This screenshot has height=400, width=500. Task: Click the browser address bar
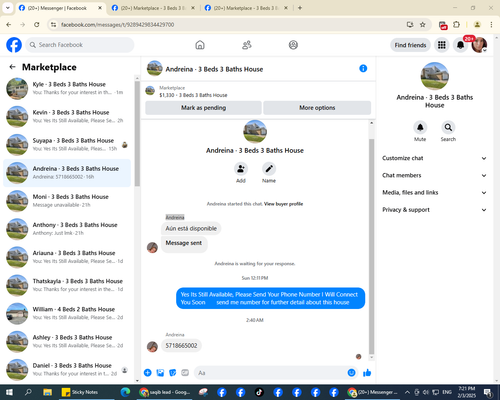tap(230, 25)
